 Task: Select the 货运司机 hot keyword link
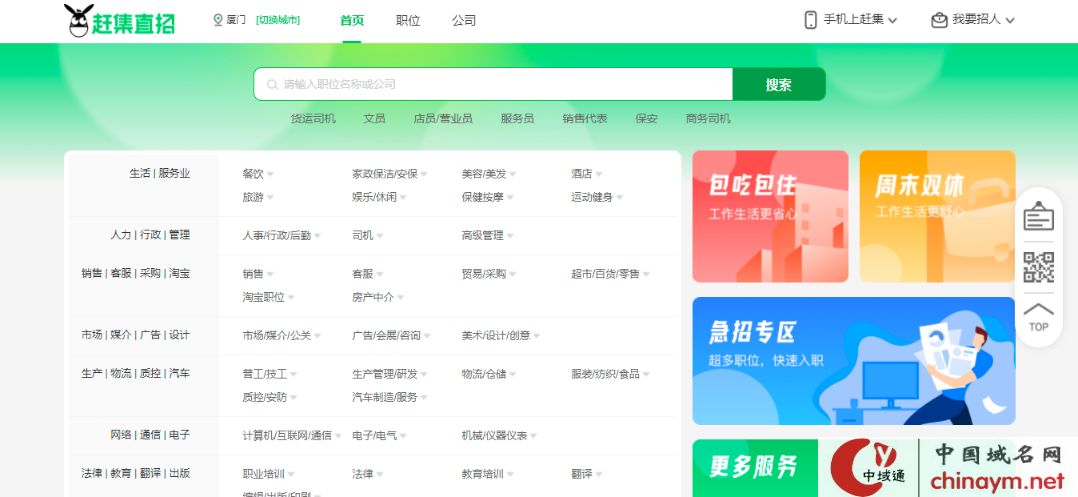pyautogui.click(x=313, y=119)
